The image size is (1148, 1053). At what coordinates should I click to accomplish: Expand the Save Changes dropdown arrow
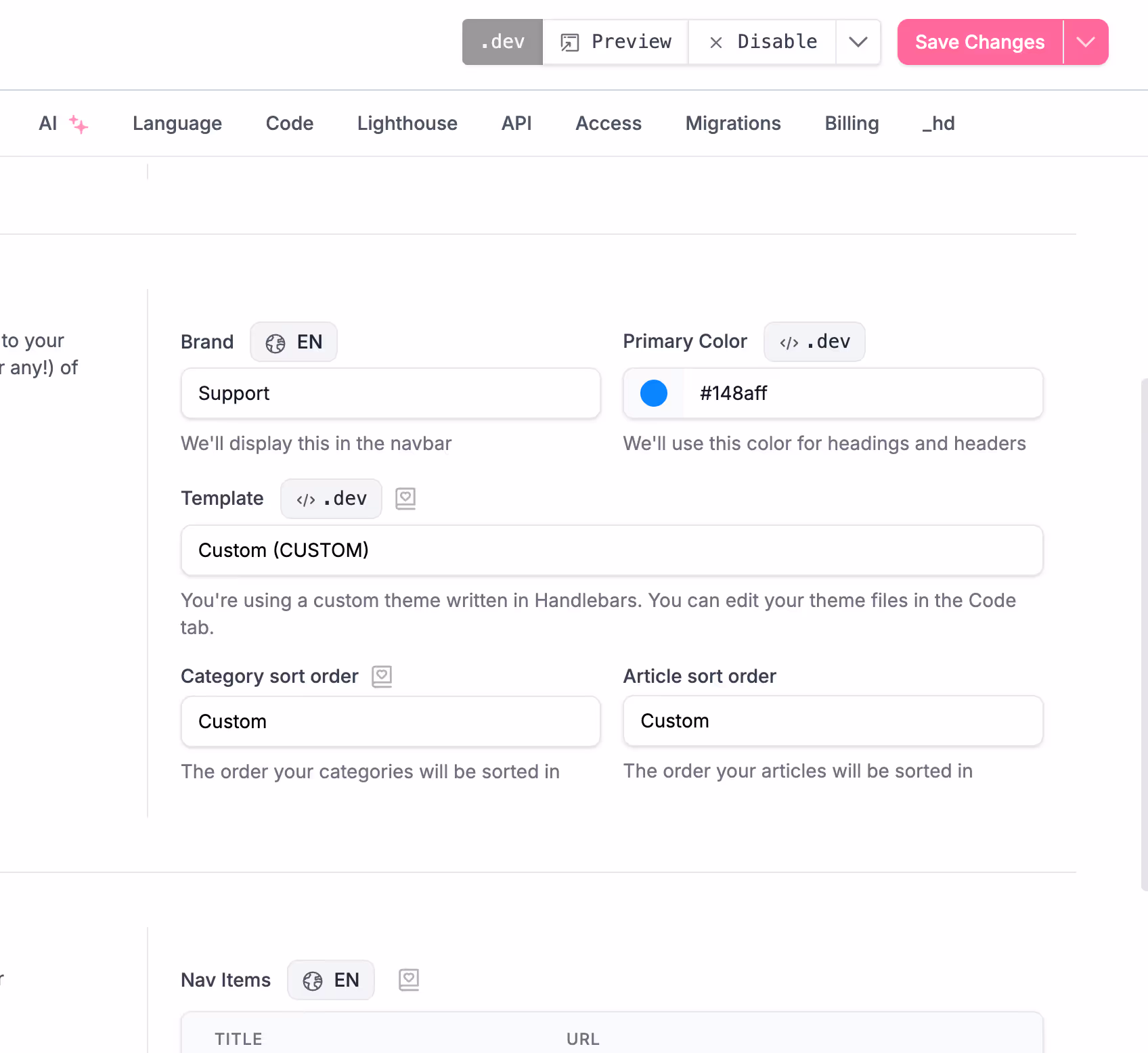point(1086,42)
